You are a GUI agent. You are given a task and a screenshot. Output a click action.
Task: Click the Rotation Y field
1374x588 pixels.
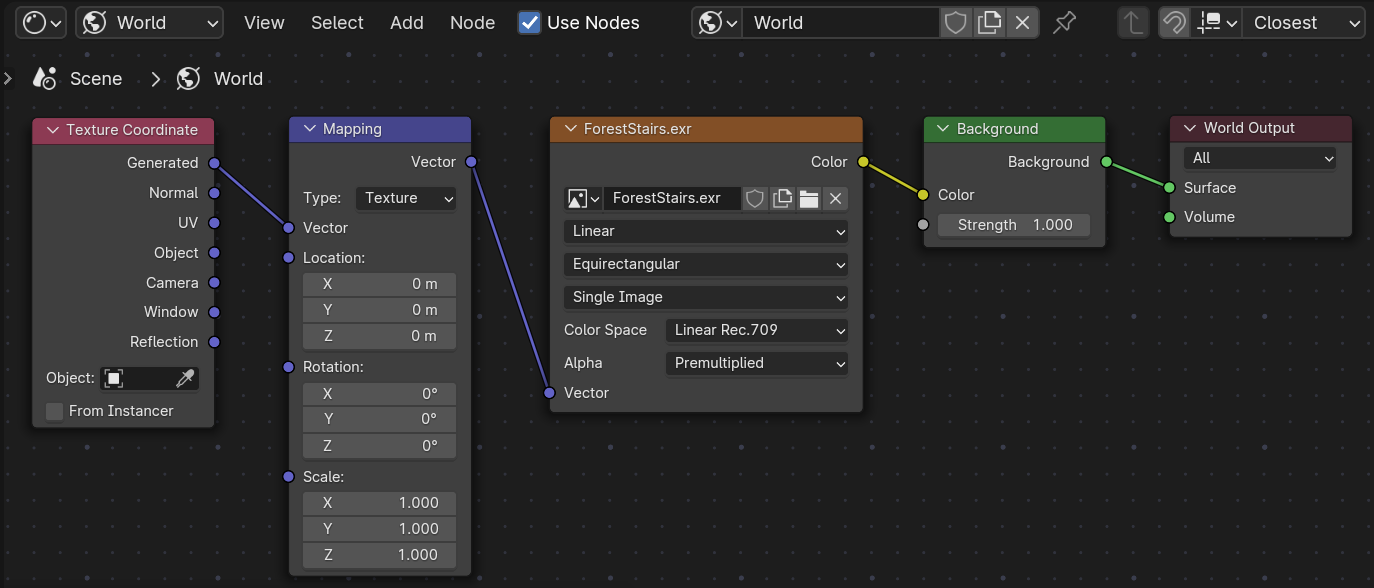click(x=379, y=419)
